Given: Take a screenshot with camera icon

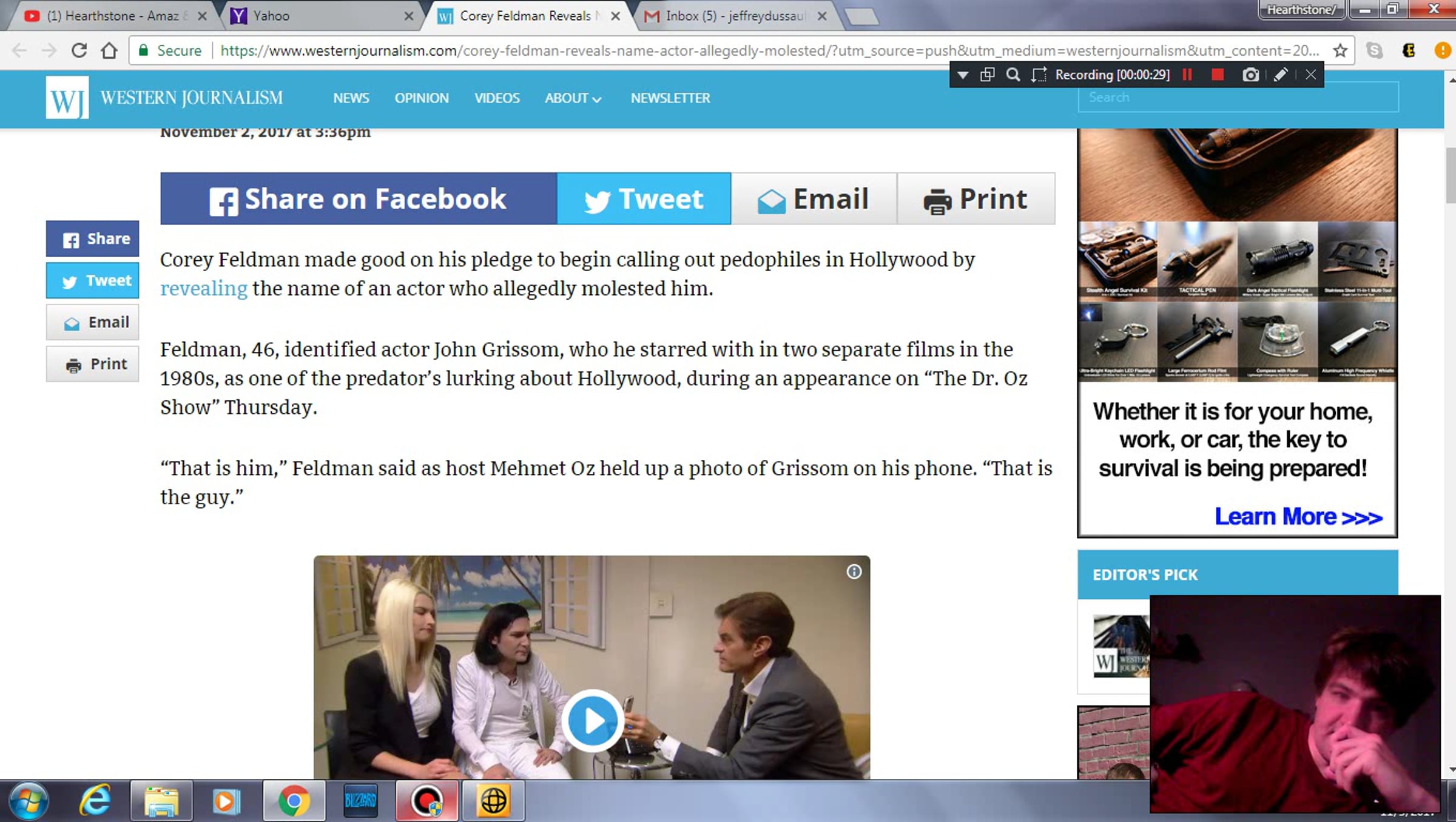Looking at the screenshot, I should [1250, 75].
